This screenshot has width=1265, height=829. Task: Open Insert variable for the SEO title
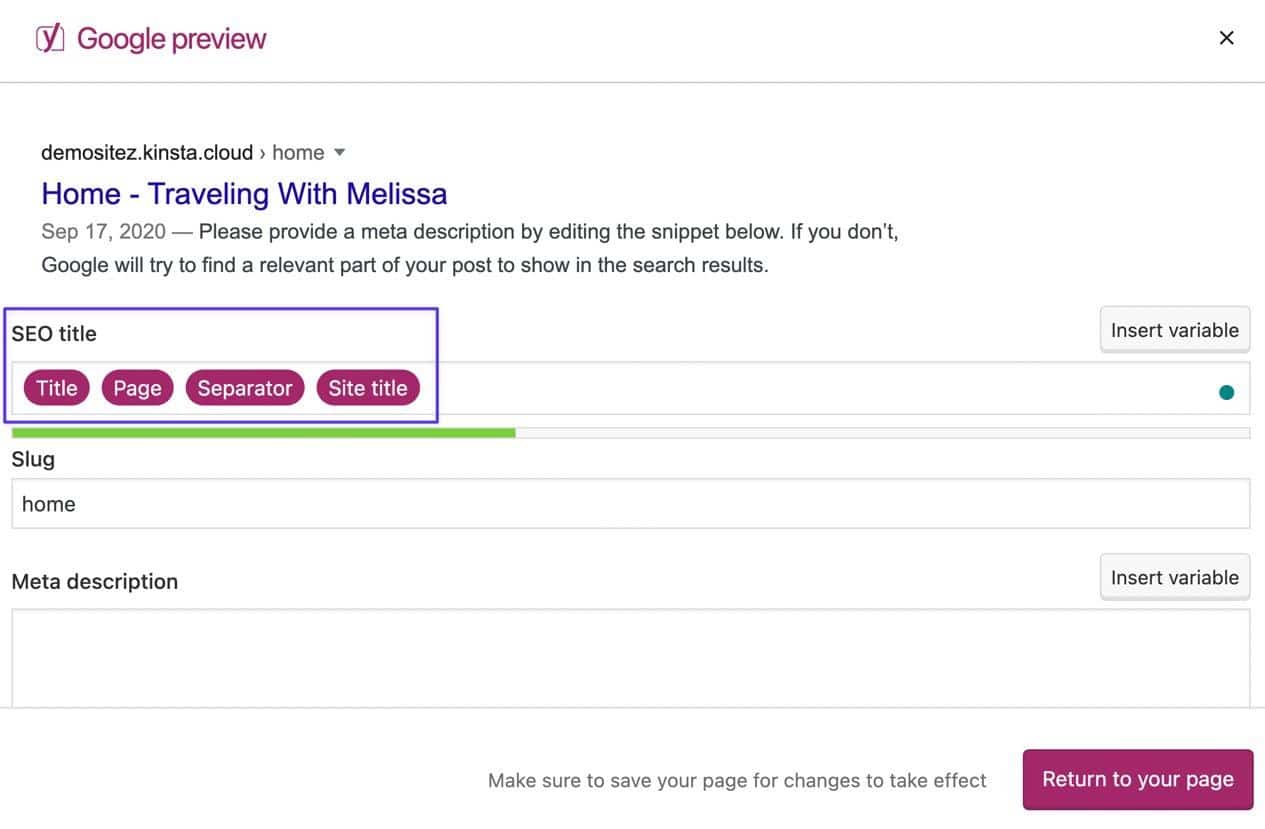[x=1174, y=329]
